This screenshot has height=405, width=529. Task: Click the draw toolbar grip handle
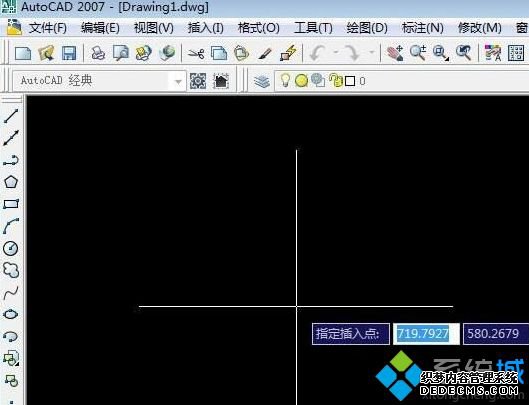(12, 100)
